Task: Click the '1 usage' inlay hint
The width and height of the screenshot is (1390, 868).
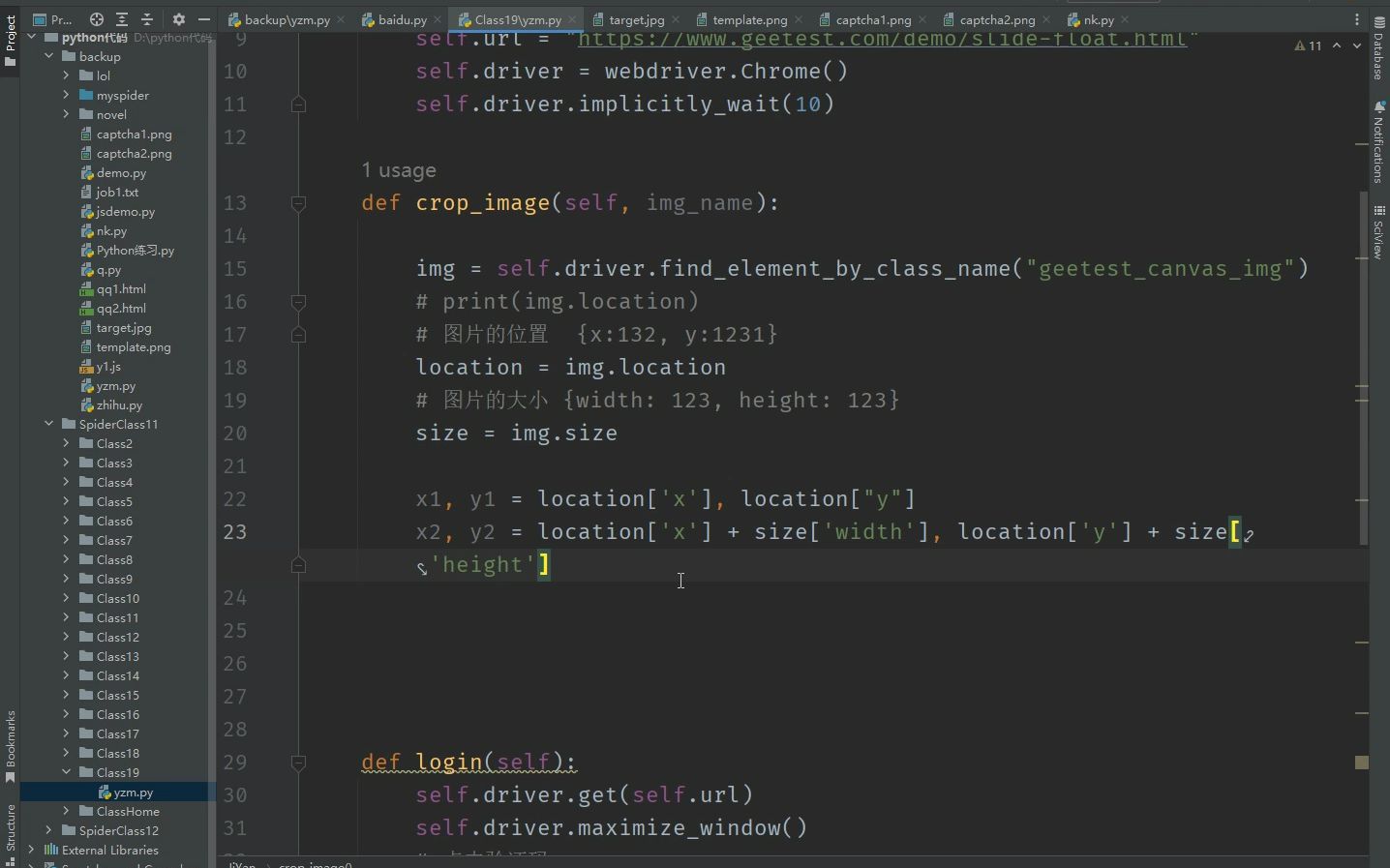Action: point(399,170)
